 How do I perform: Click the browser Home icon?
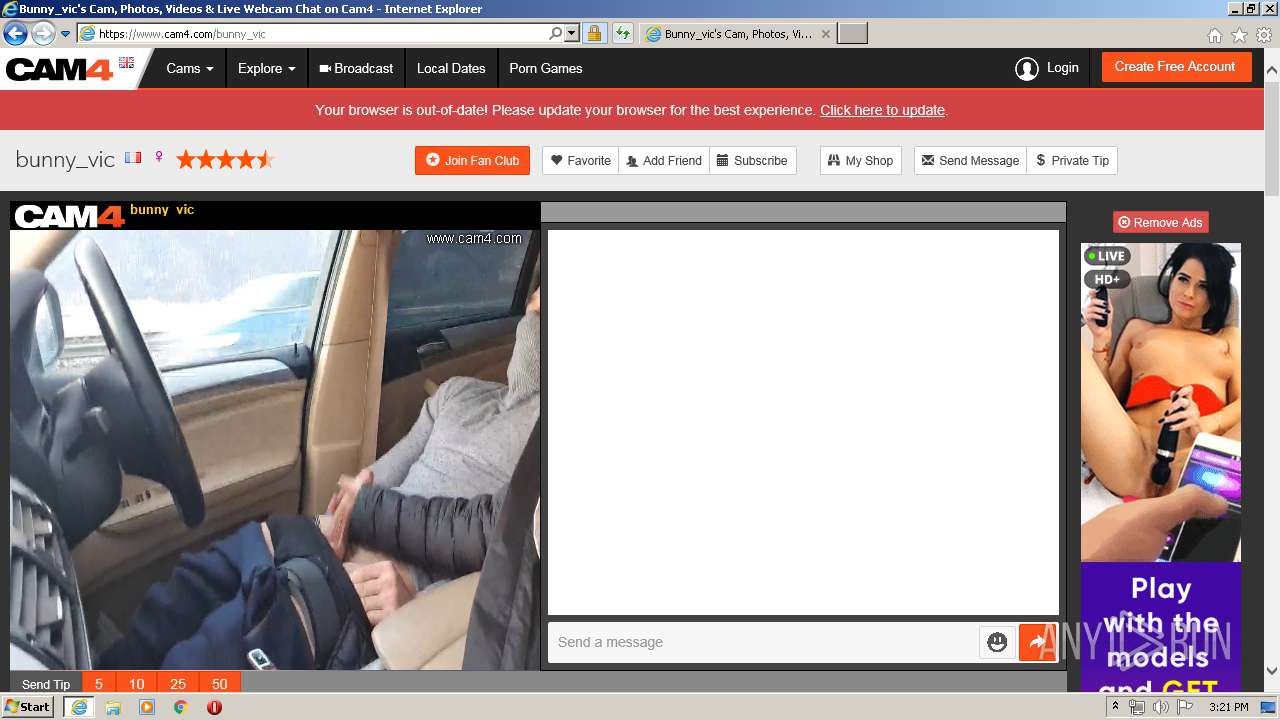coord(1214,35)
